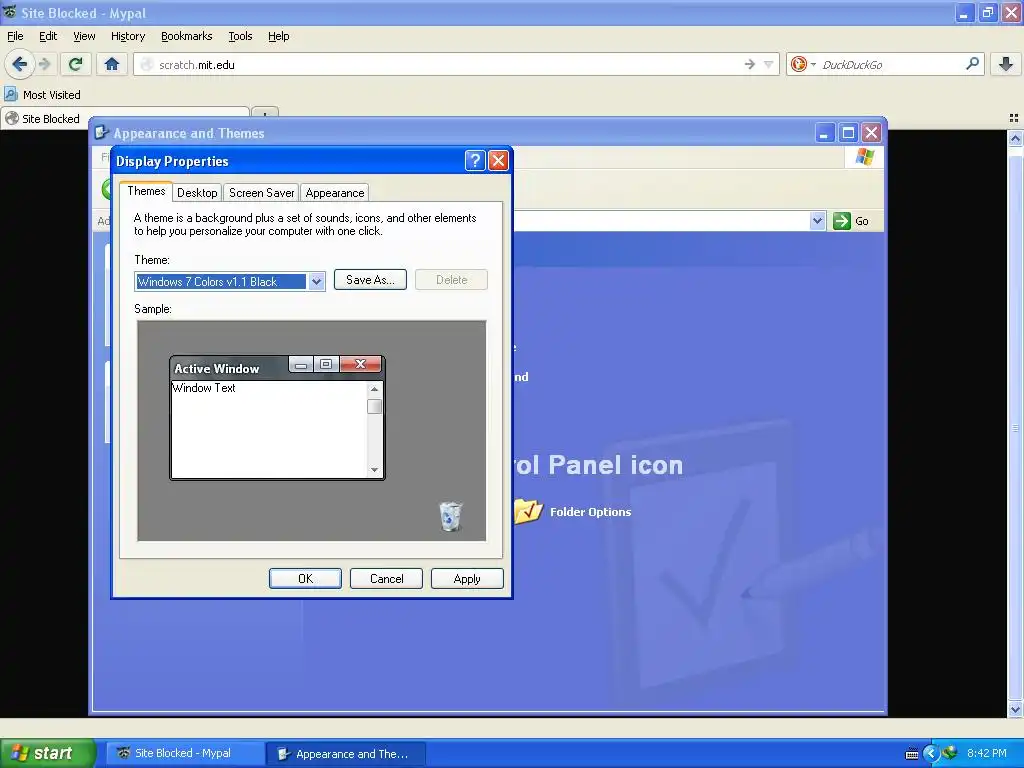Open the Tools menu

[x=240, y=36]
